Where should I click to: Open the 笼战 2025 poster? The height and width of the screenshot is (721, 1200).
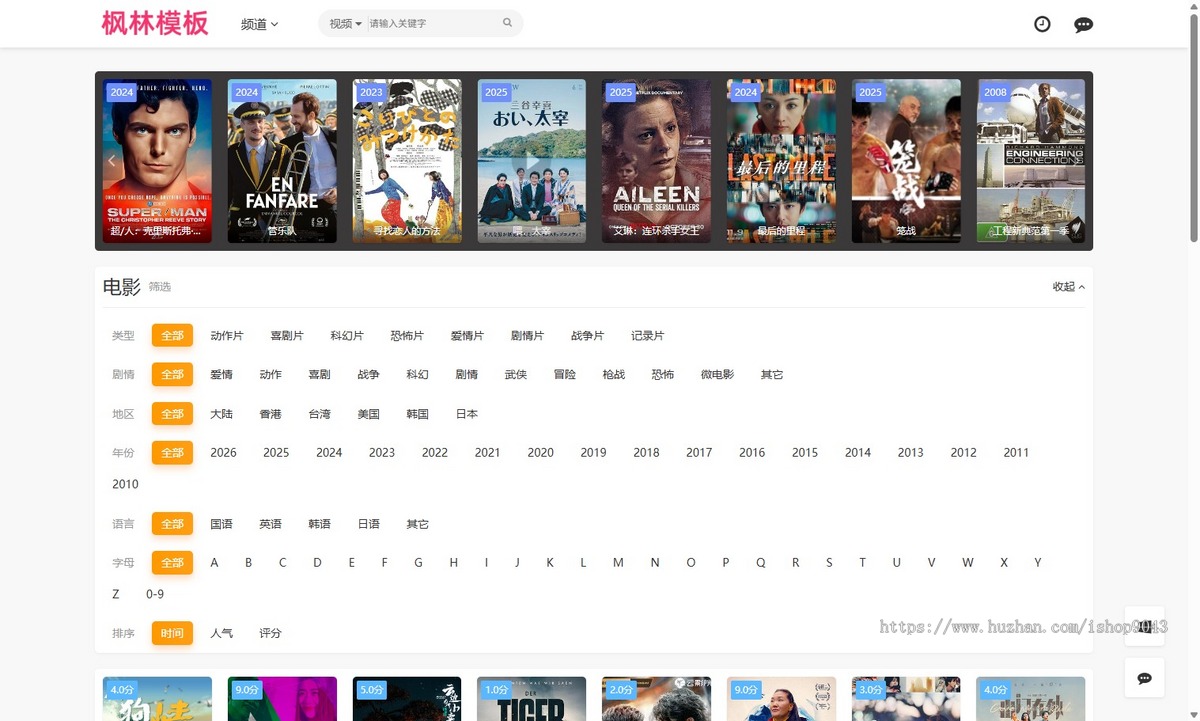click(906, 161)
